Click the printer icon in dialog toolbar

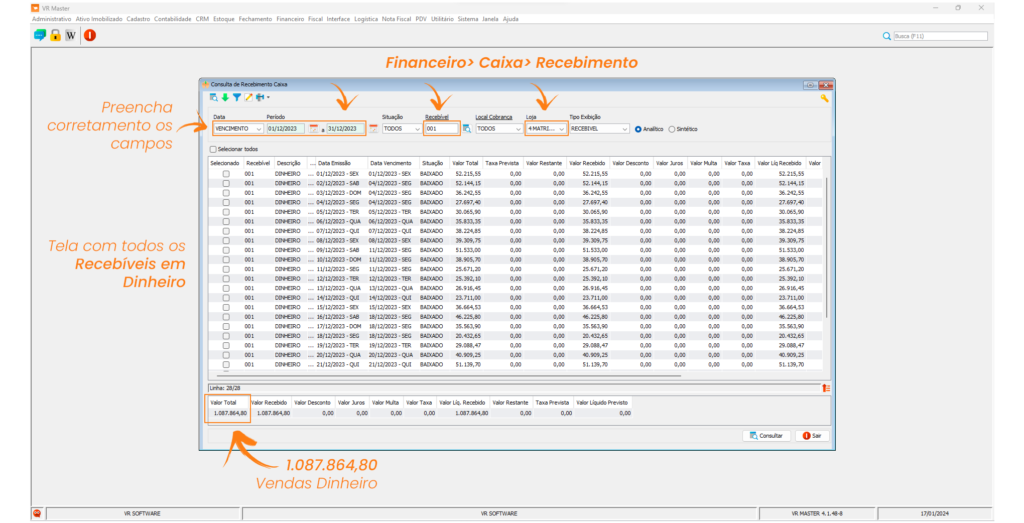pyautogui.click(x=260, y=97)
